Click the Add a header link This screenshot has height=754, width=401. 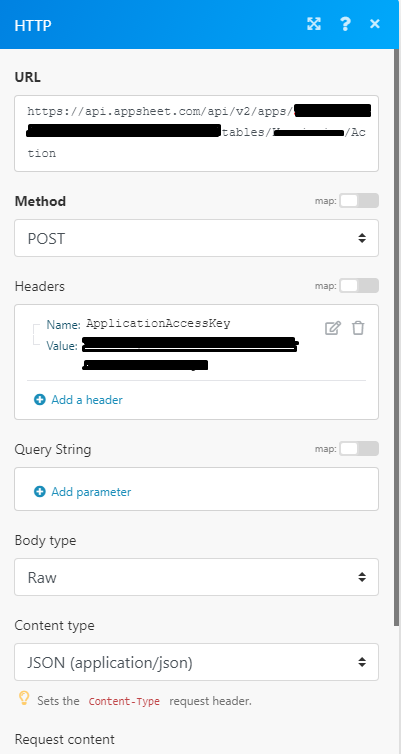[x=87, y=400]
